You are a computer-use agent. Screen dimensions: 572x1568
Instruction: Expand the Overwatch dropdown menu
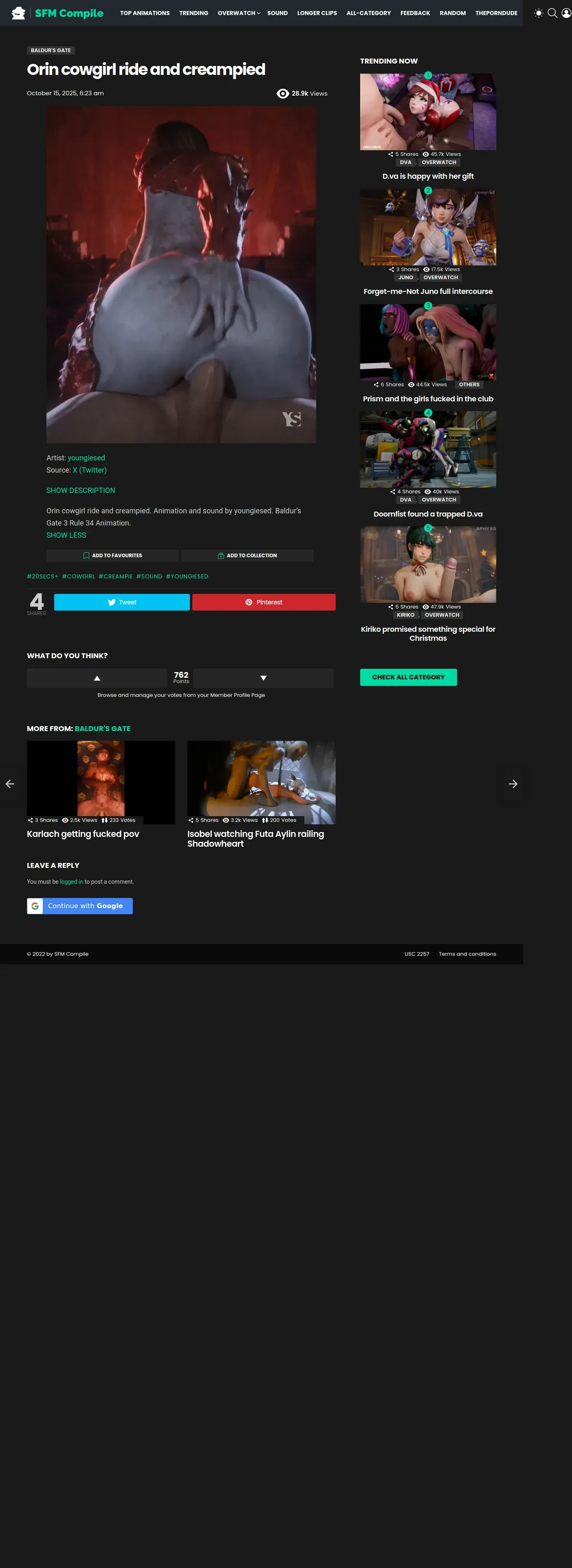click(x=239, y=13)
